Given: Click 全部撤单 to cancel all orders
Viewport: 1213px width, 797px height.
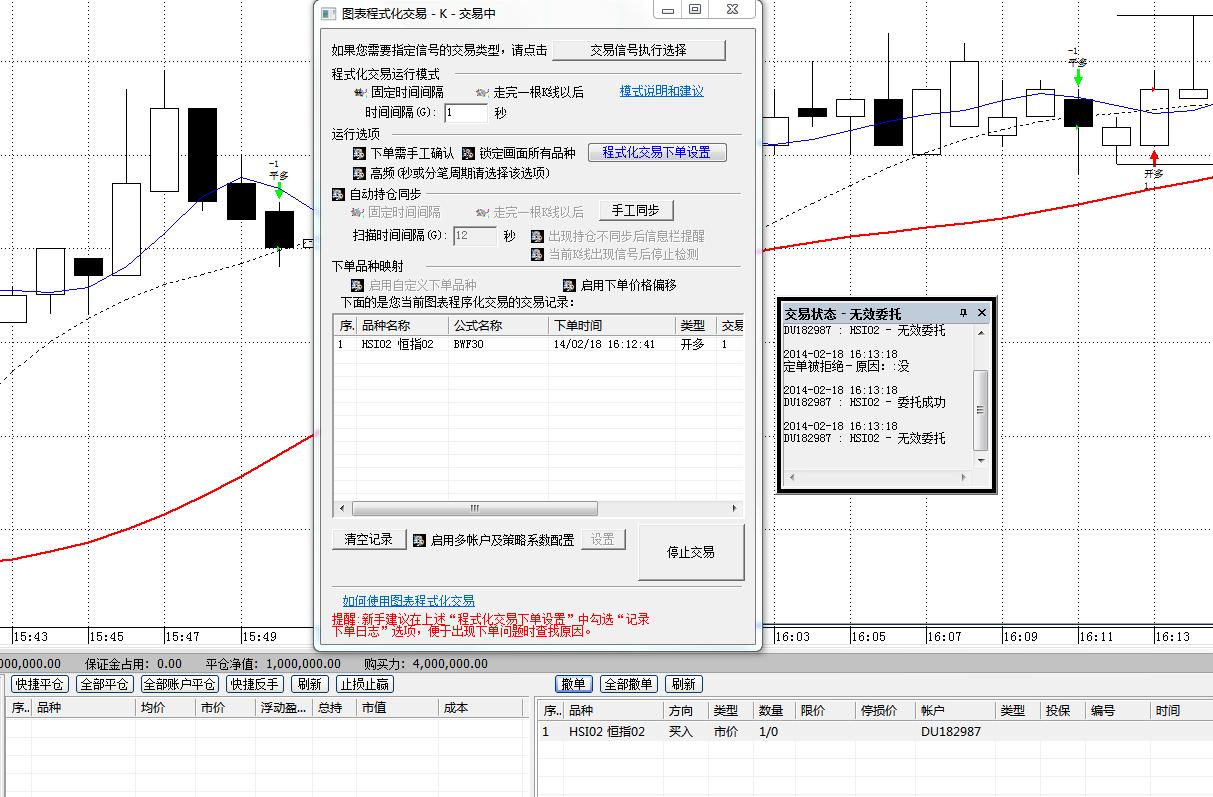Looking at the screenshot, I should [627, 684].
